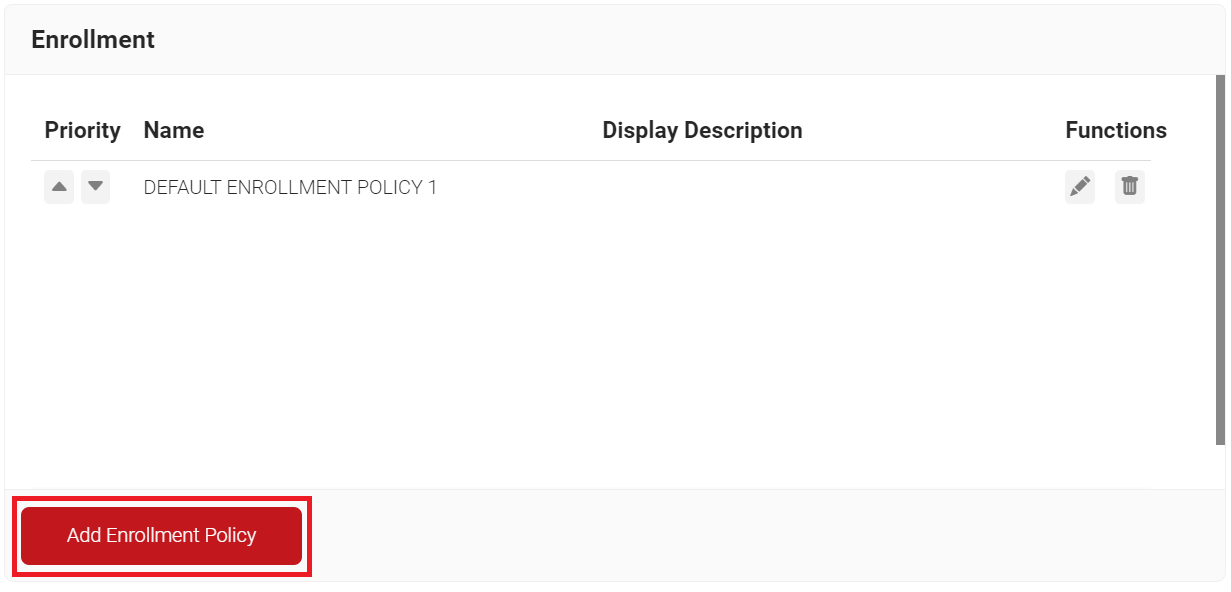Click the Functions column header
This screenshot has height=592, width=1231.
pos(1115,131)
